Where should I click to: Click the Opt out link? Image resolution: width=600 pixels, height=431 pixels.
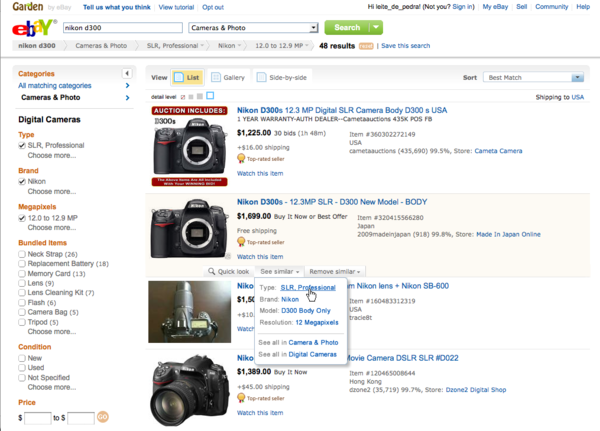[213, 7]
